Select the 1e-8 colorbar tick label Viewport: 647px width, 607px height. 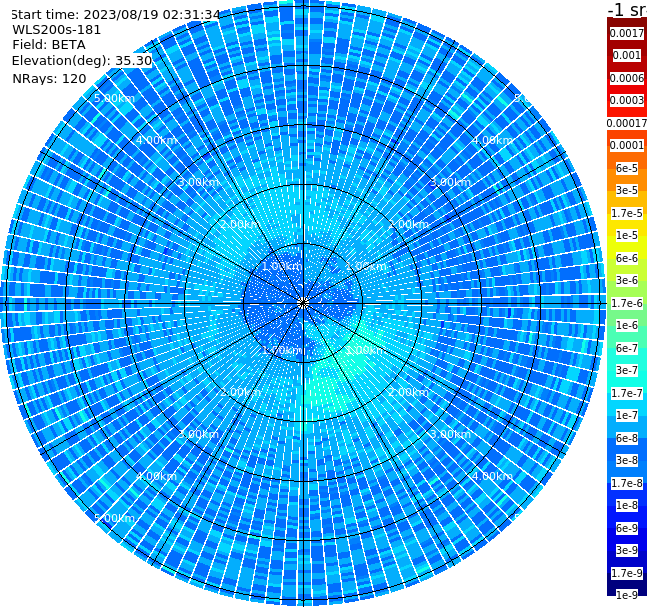[627, 505]
